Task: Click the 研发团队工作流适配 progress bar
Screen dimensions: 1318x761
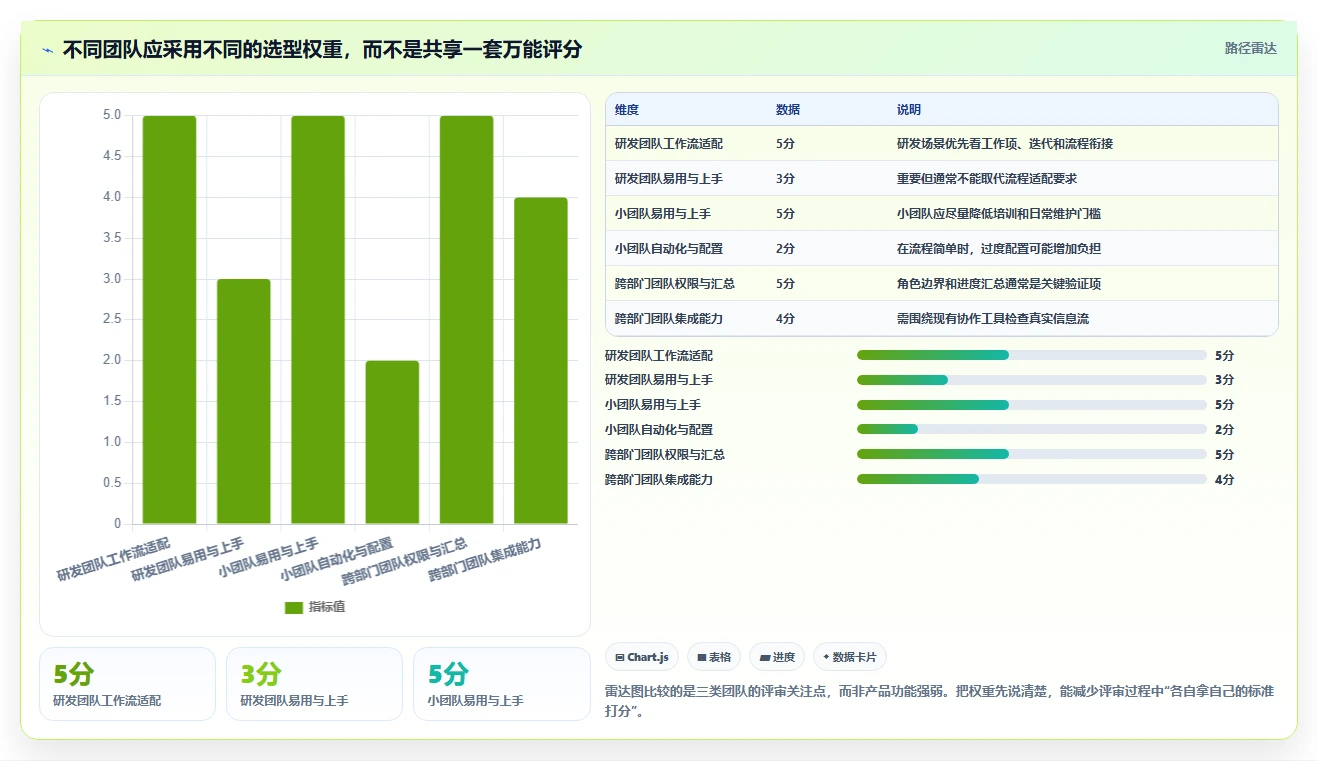Action: pyautogui.click(x=1032, y=355)
